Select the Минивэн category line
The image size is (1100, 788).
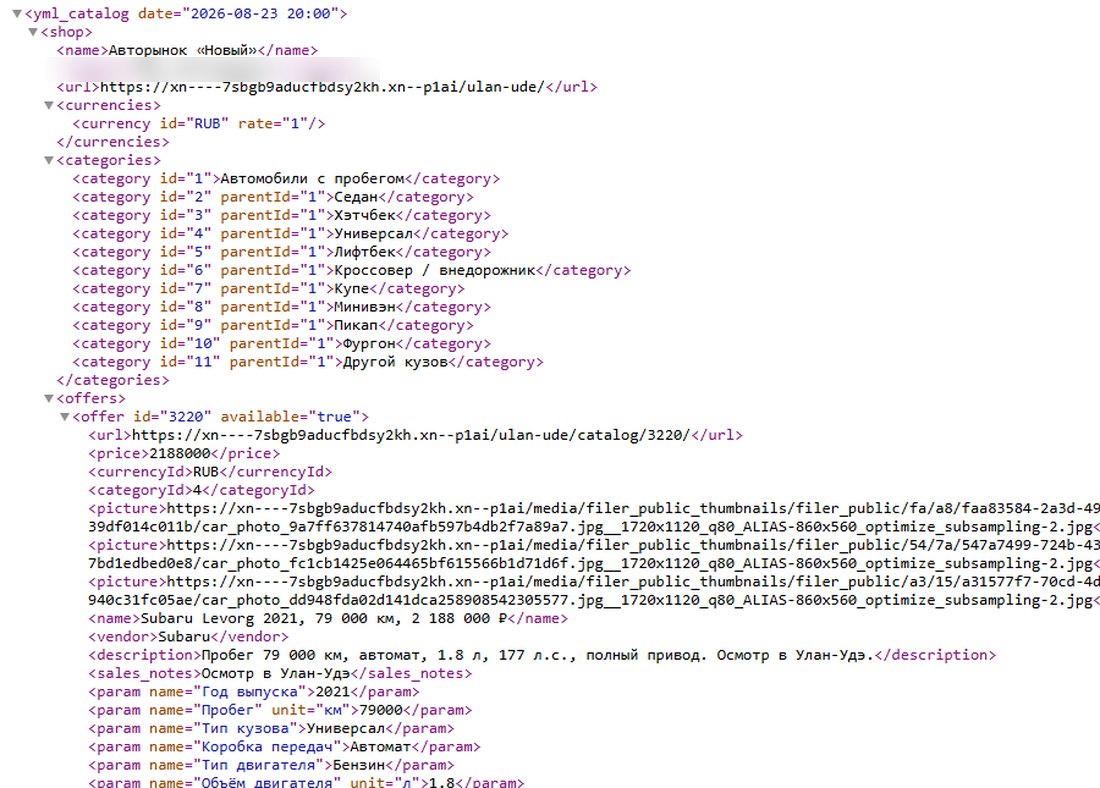pos(282,307)
